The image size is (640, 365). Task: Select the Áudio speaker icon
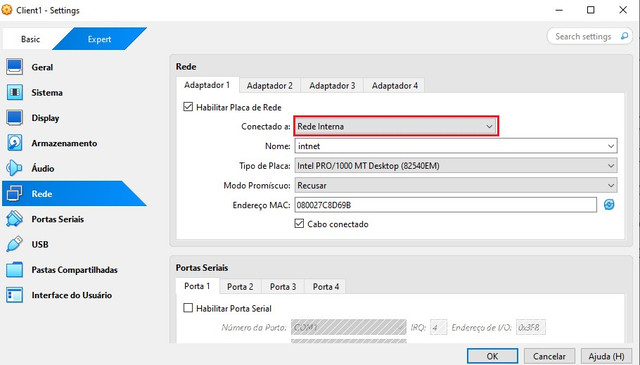pyautogui.click(x=14, y=168)
